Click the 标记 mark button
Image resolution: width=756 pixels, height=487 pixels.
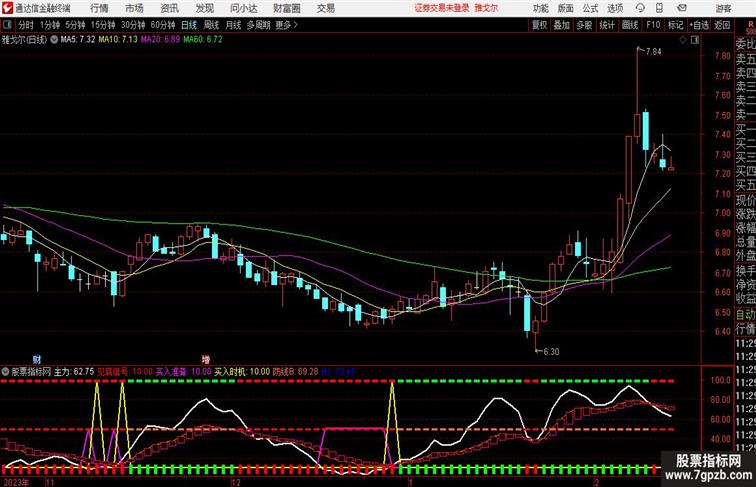[675, 25]
